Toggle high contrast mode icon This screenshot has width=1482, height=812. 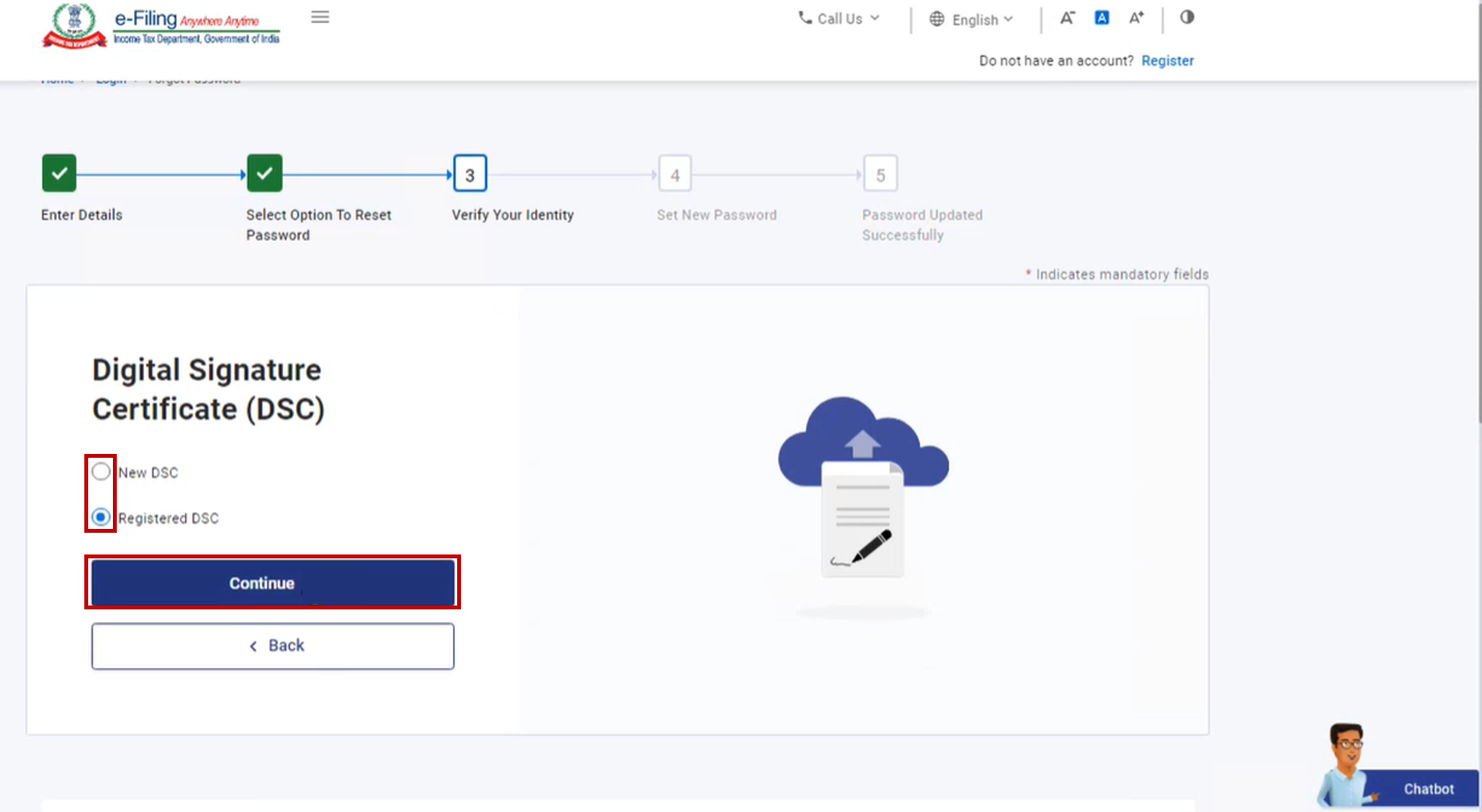(x=1187, y=17)
